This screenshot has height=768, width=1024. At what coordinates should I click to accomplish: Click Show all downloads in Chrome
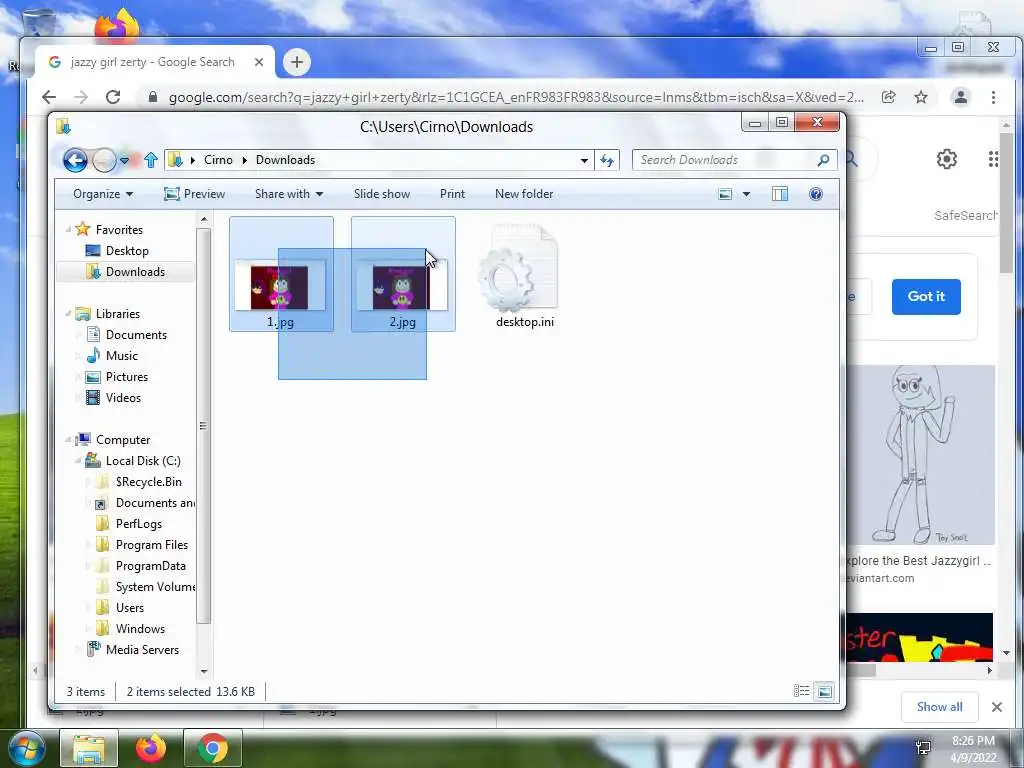point(939,707)
